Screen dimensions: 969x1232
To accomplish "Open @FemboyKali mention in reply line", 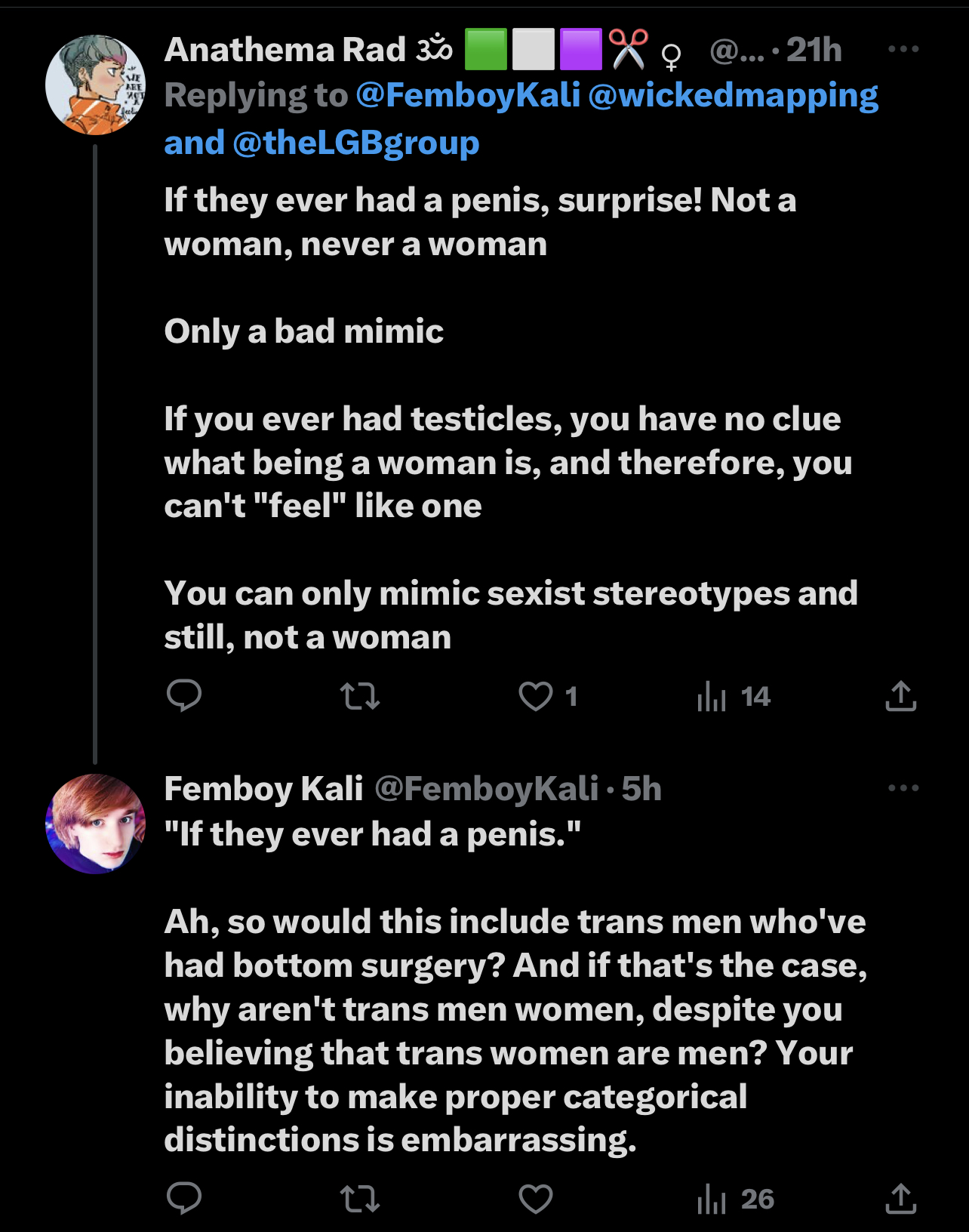I will (468, 96).
